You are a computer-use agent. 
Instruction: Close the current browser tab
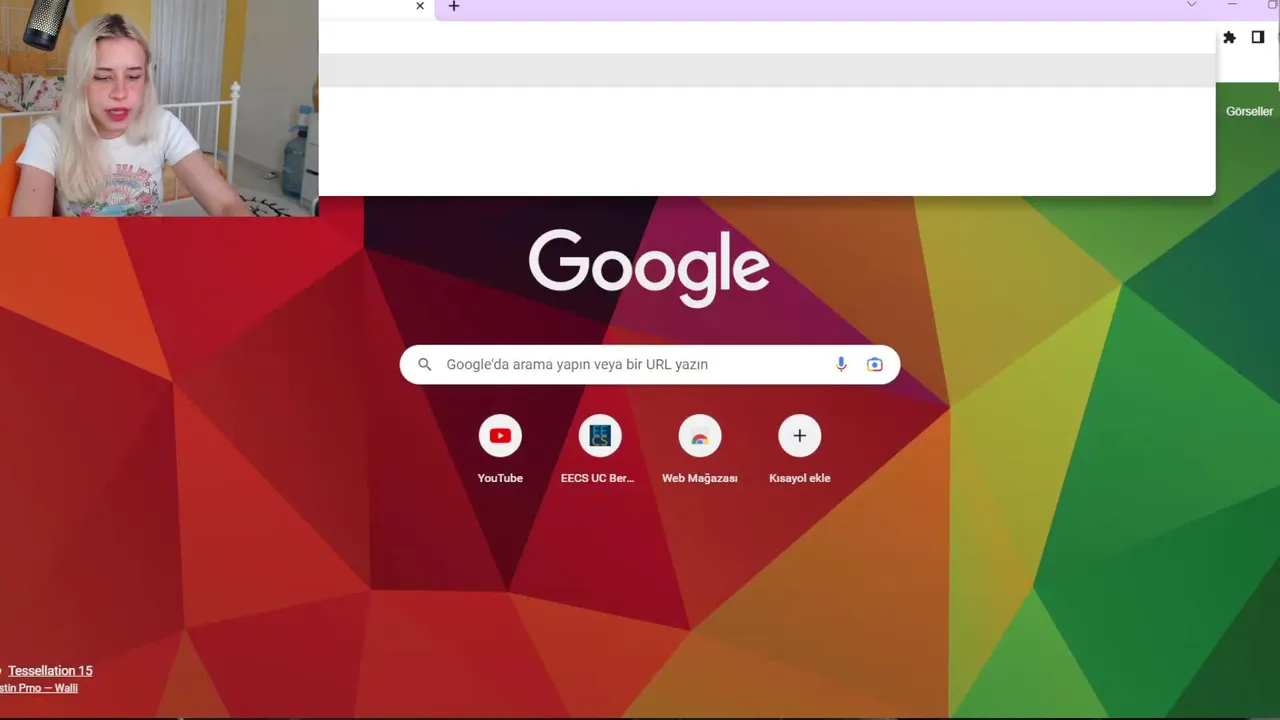coord(420,6)
